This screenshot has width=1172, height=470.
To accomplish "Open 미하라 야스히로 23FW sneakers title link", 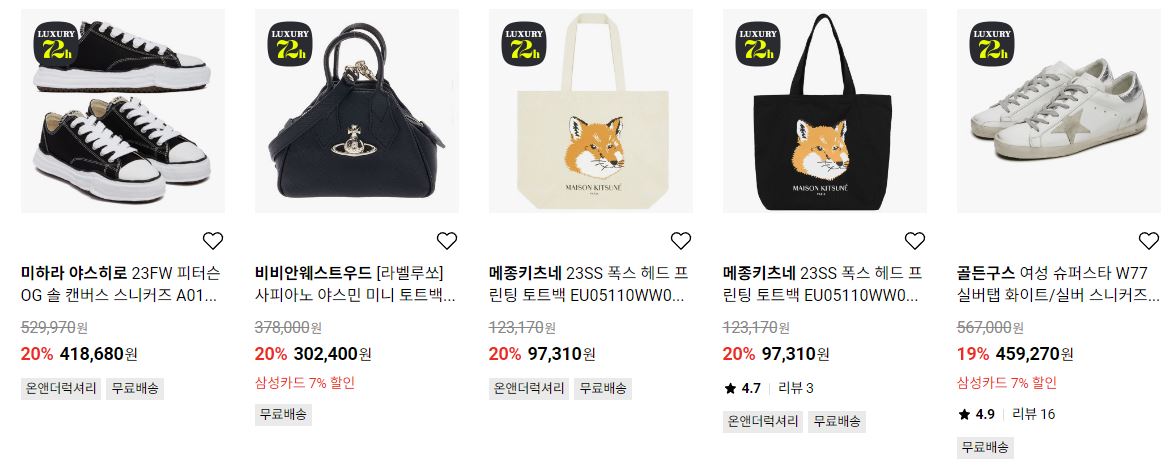I will 121,284.
